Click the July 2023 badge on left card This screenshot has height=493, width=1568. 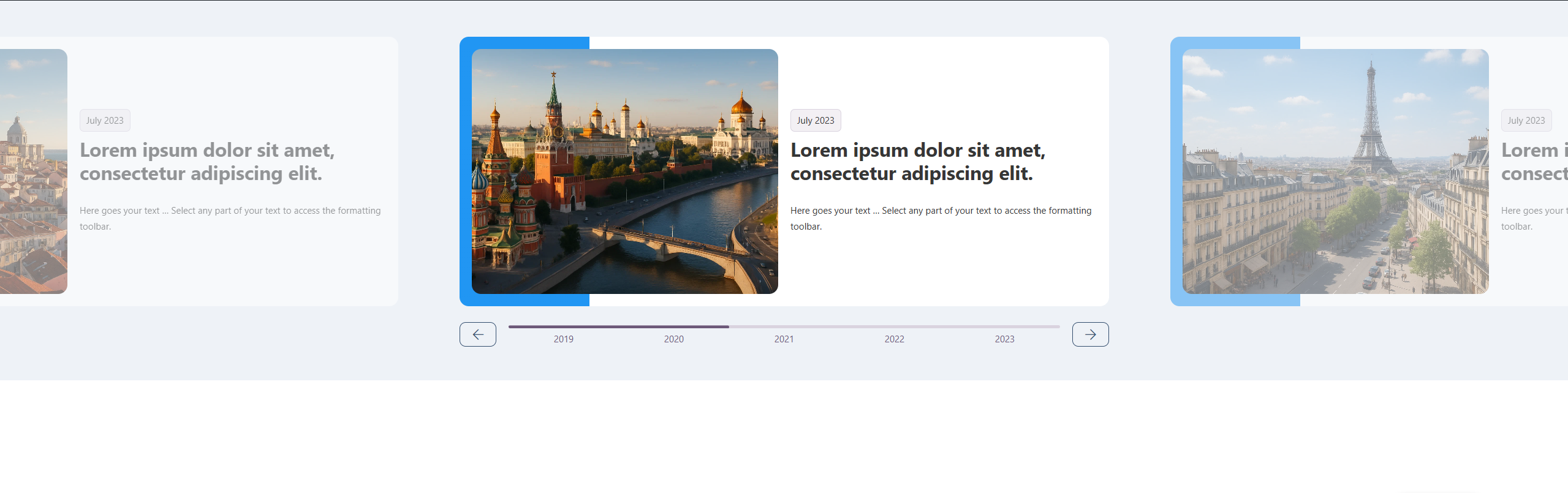(105, 121)
